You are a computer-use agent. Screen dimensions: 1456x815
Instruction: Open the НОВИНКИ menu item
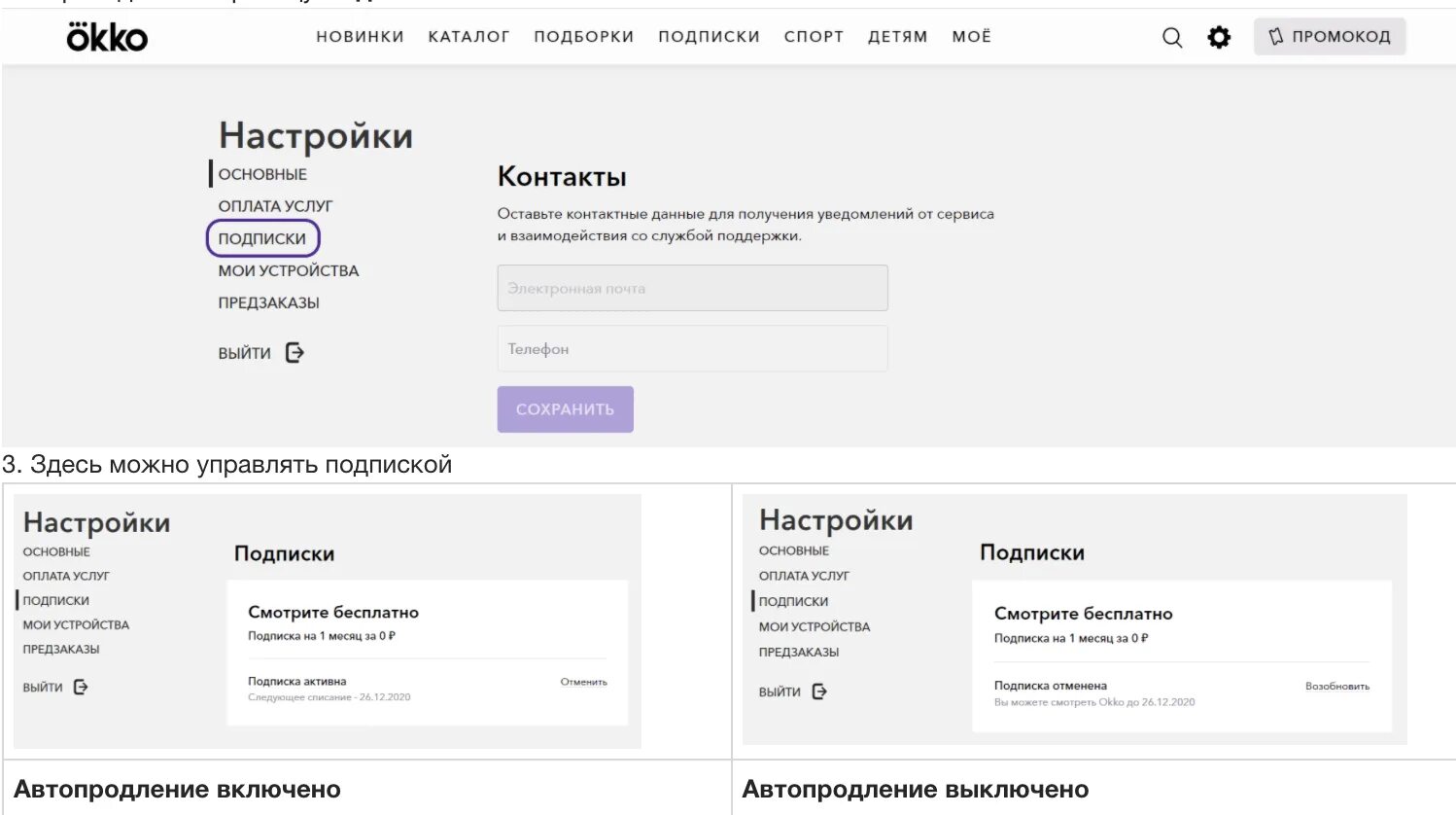pos(360,37)
